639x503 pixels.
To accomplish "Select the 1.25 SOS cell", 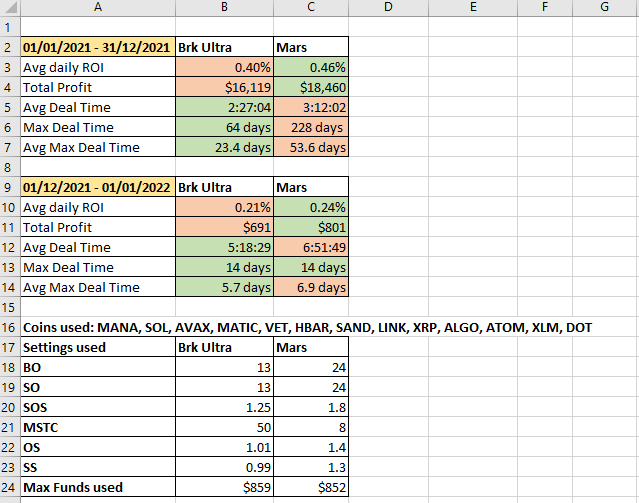I will [x=225, y=406].
